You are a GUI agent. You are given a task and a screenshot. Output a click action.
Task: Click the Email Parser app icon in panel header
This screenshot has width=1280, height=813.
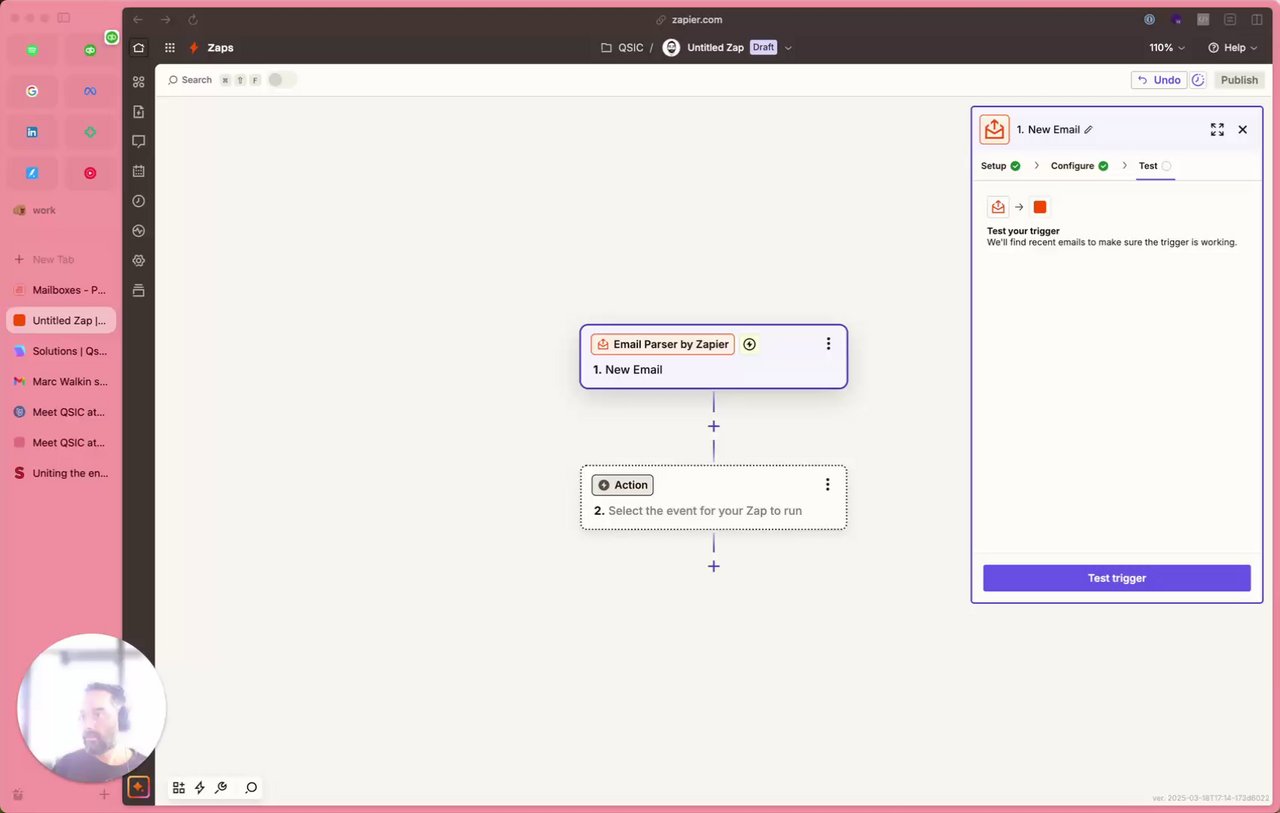pos(994,129)
